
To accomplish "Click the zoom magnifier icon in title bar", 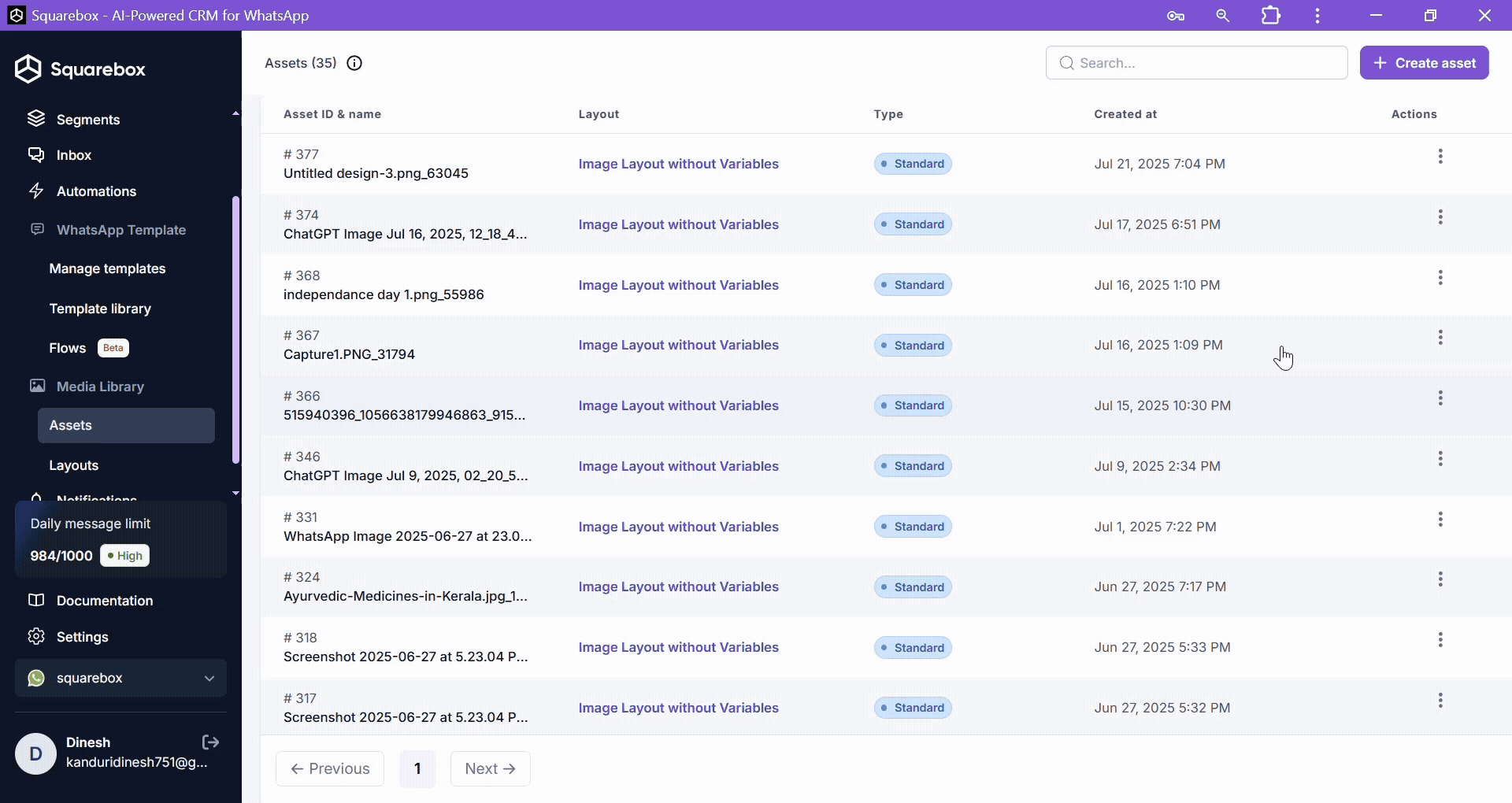I will (x=1222, y=16).
